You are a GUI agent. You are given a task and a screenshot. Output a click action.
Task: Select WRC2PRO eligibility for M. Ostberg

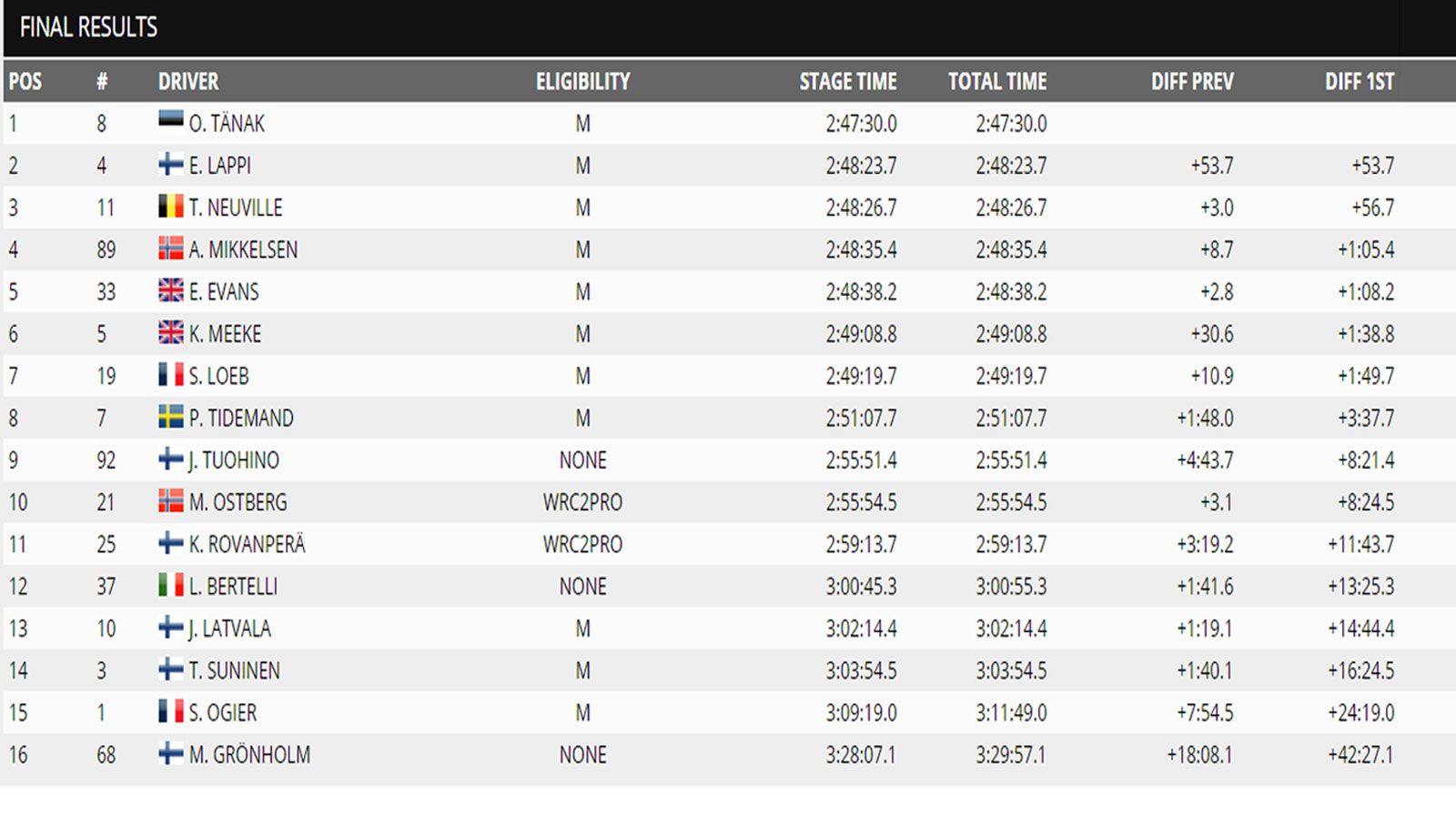(582, 502)
